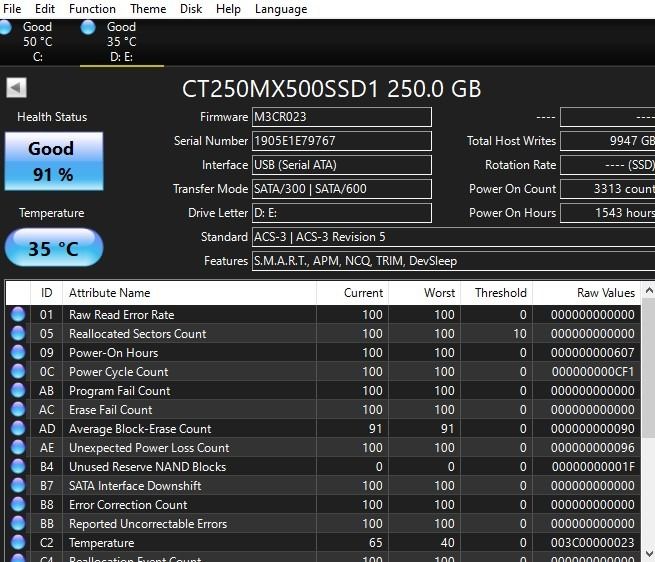This screenshot has width=655, height=562.
Task: Click threshold value 10 in Reallocated Sectors row
Action: pyautogui.click(x=520, y=334)
